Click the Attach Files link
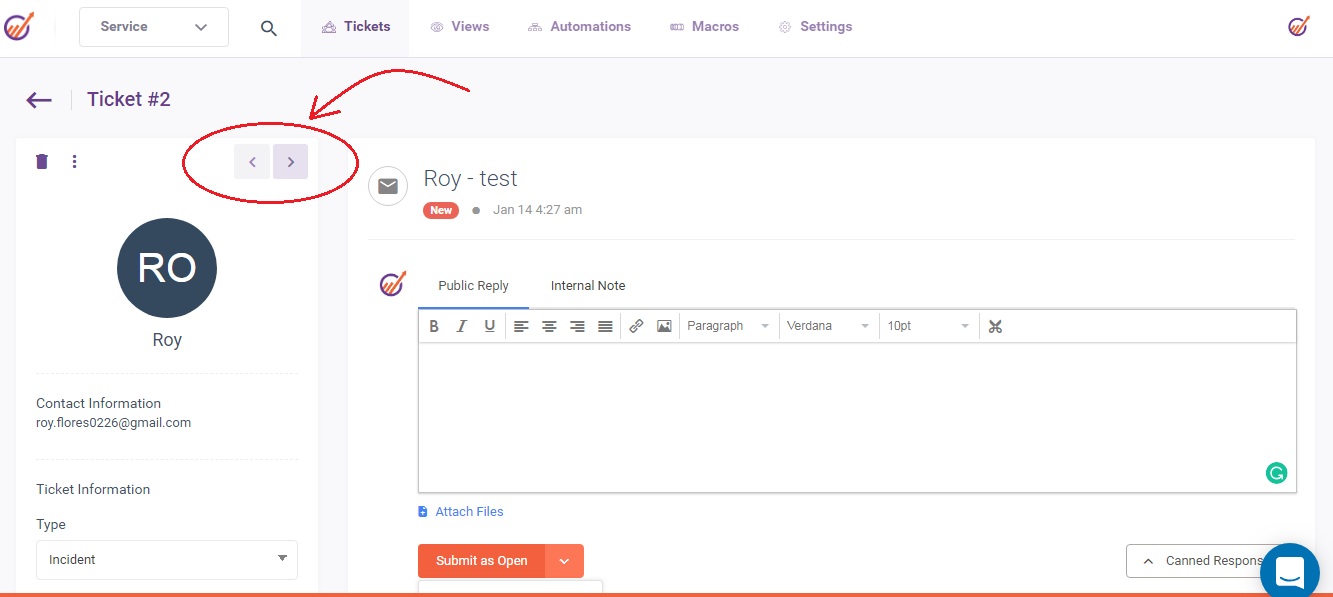 [x=468, y=512]
